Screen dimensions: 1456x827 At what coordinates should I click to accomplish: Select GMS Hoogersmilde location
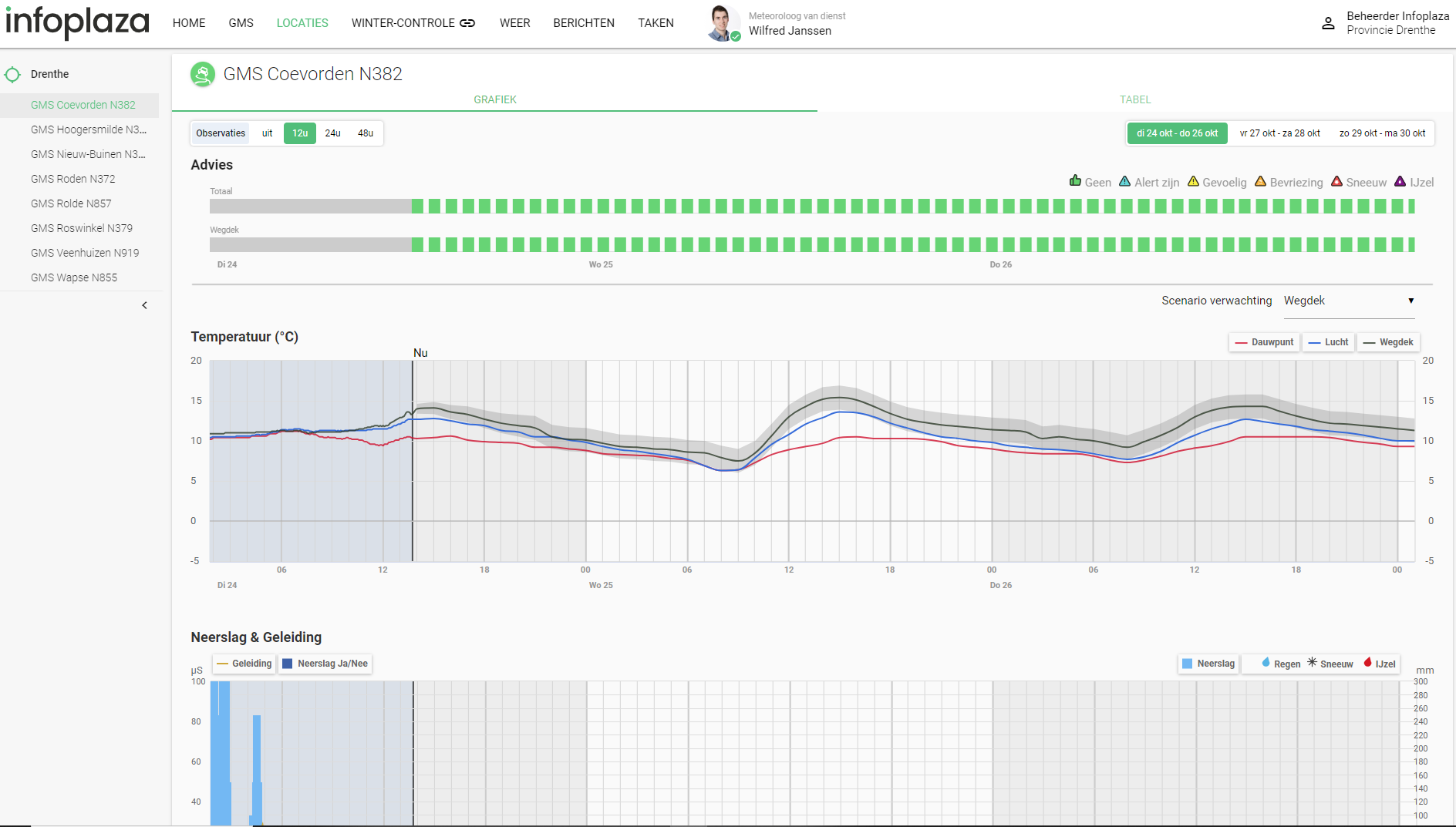point(79,129)
